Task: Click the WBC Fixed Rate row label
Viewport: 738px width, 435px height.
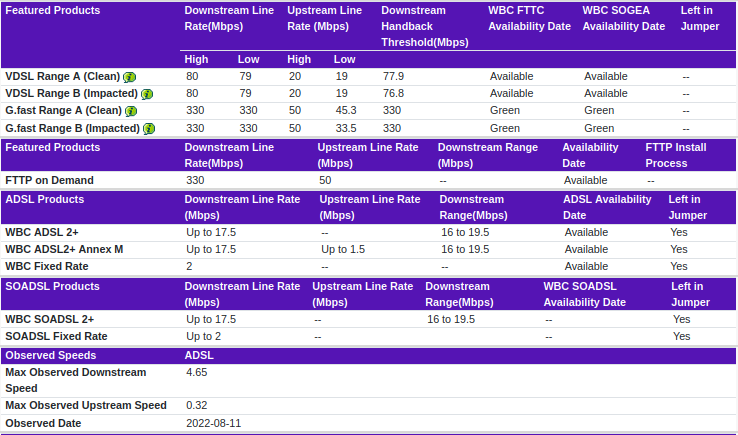Action: 47,266
